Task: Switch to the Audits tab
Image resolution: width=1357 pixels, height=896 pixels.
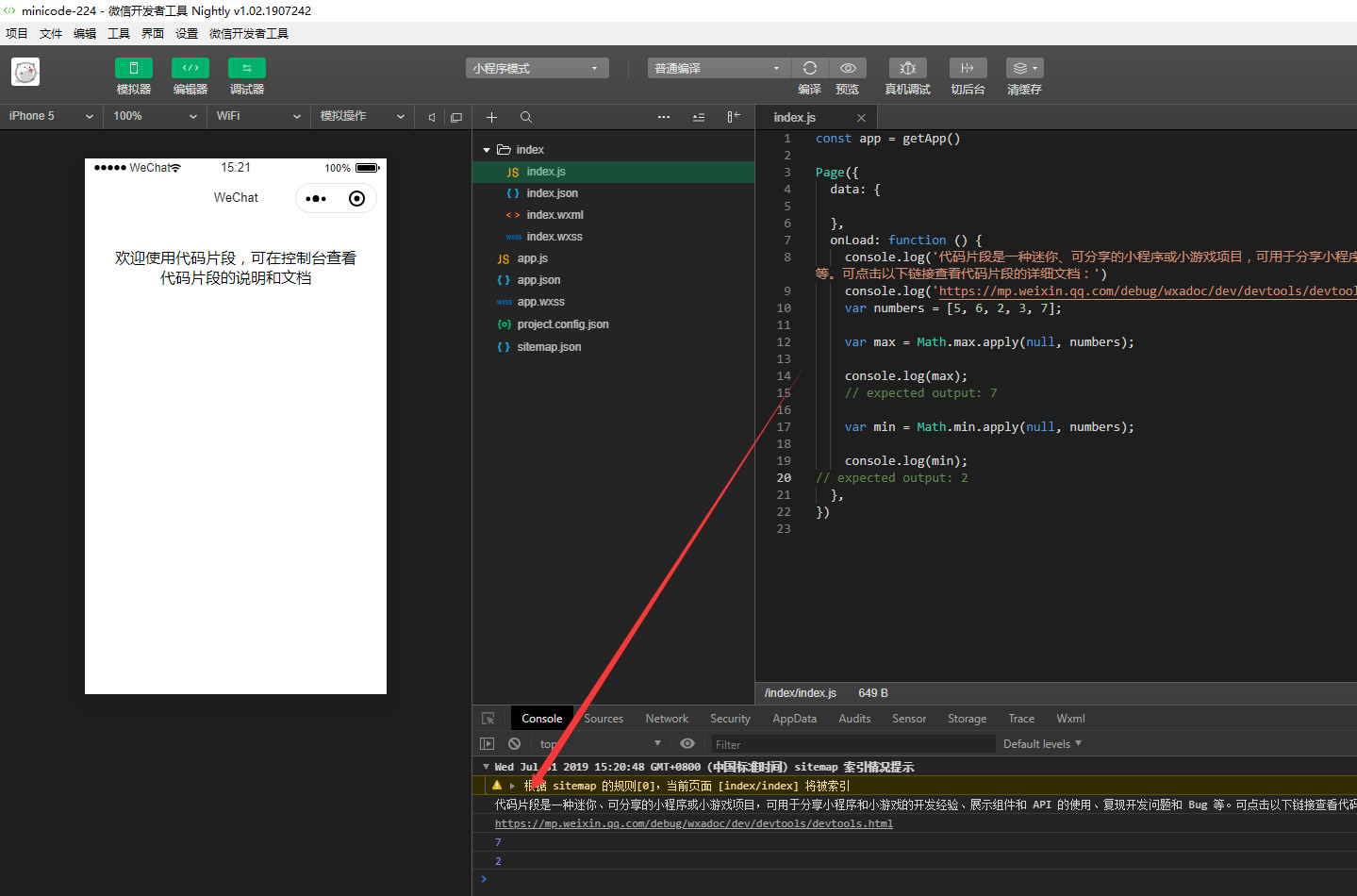Action: point(854,719)
